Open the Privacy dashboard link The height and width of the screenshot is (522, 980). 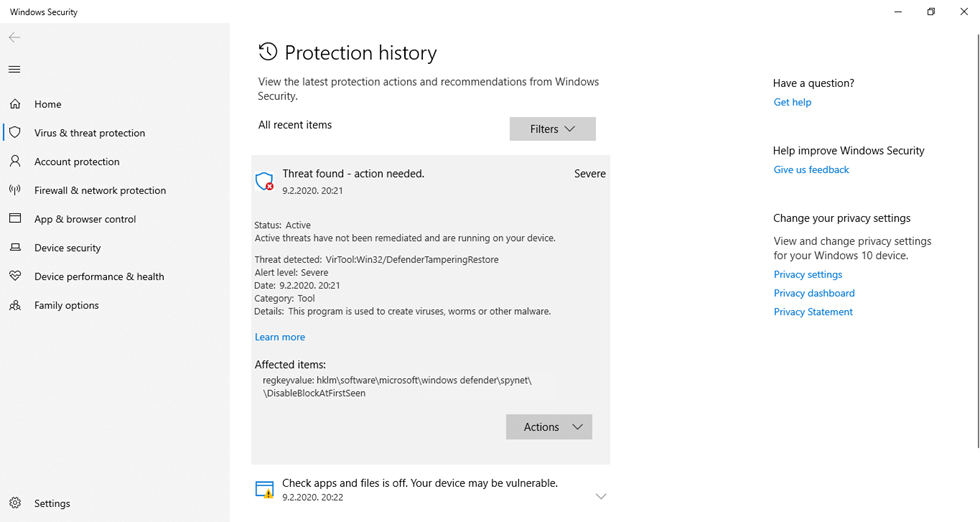pyautogui.click(x=814, y=293)
